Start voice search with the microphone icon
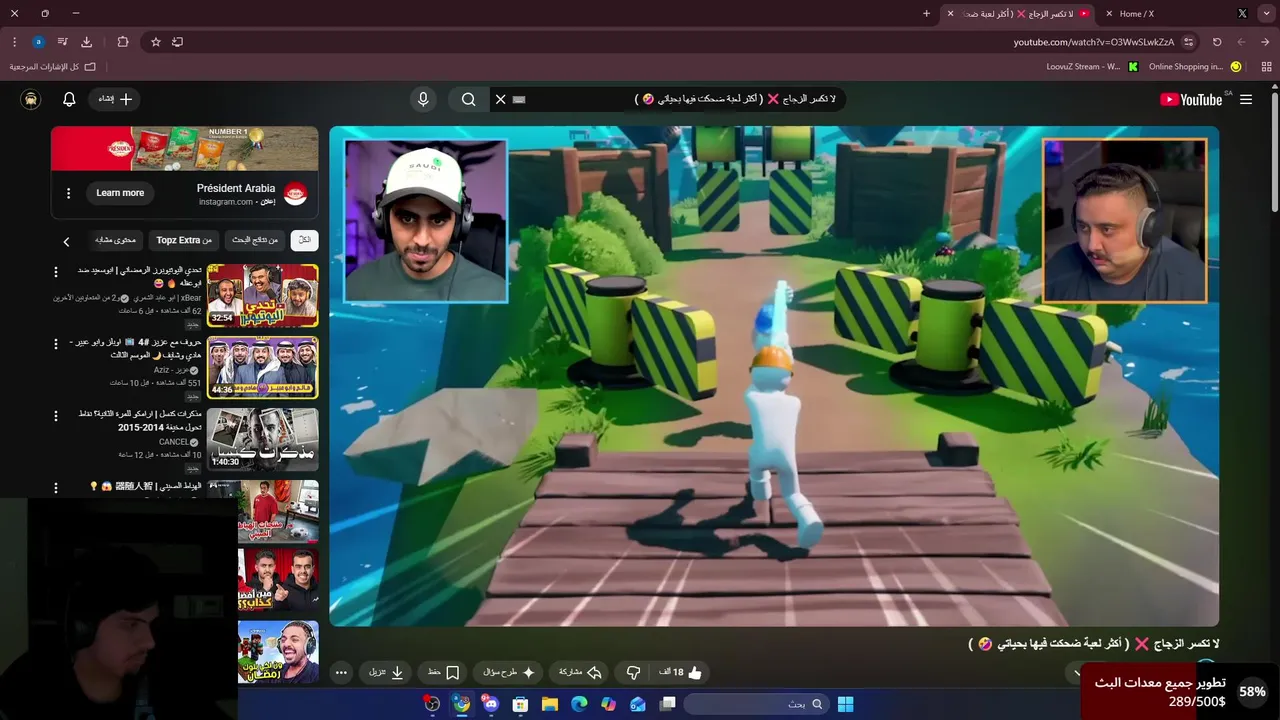 pos(423,99)
